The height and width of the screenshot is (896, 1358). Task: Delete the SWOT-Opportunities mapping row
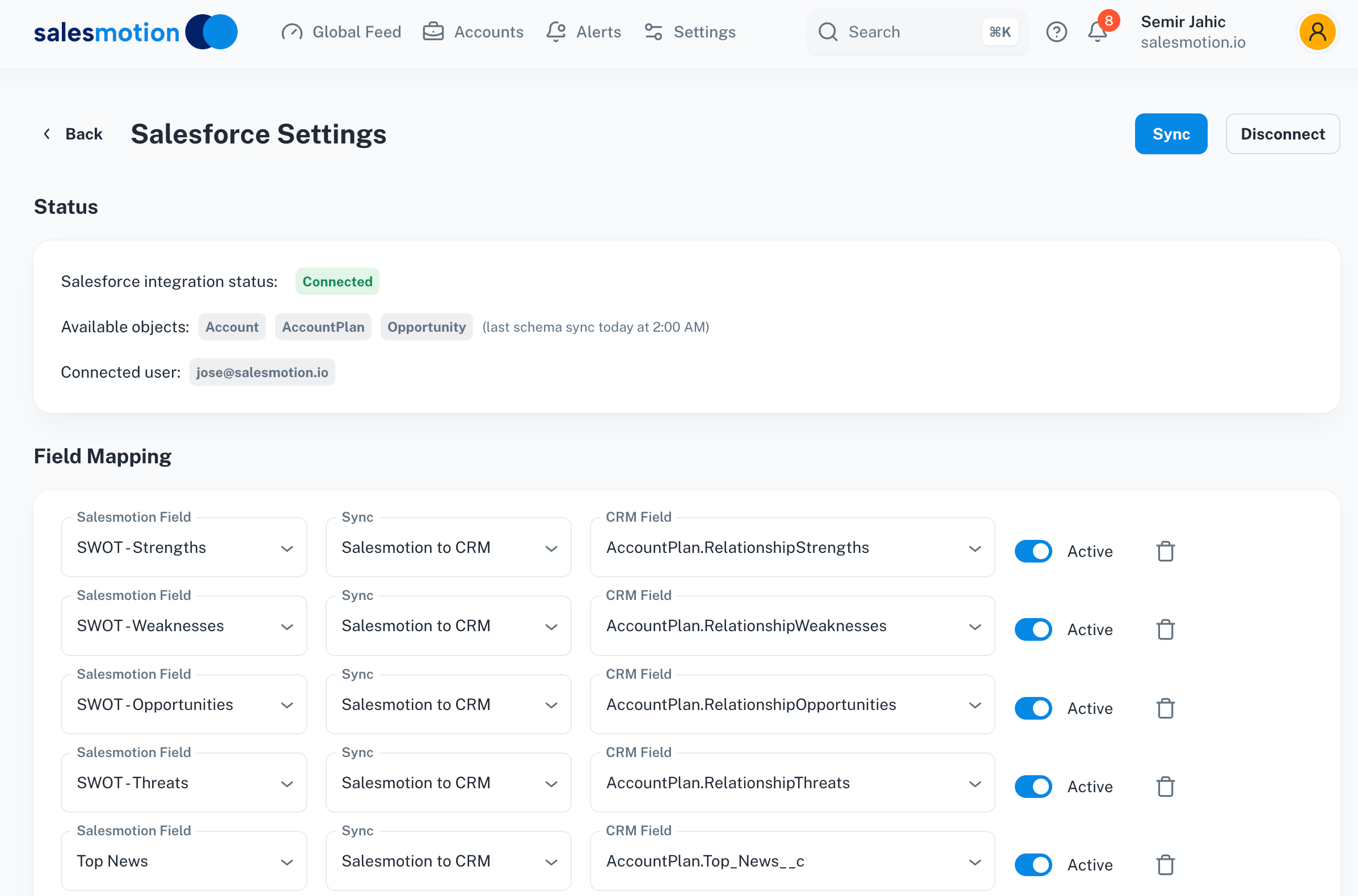[1165, 708]
